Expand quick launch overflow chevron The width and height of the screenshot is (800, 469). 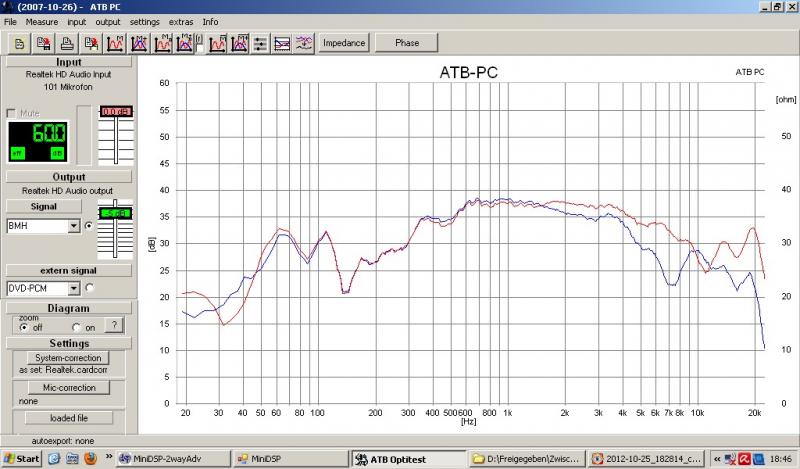(x=109, y=456)
